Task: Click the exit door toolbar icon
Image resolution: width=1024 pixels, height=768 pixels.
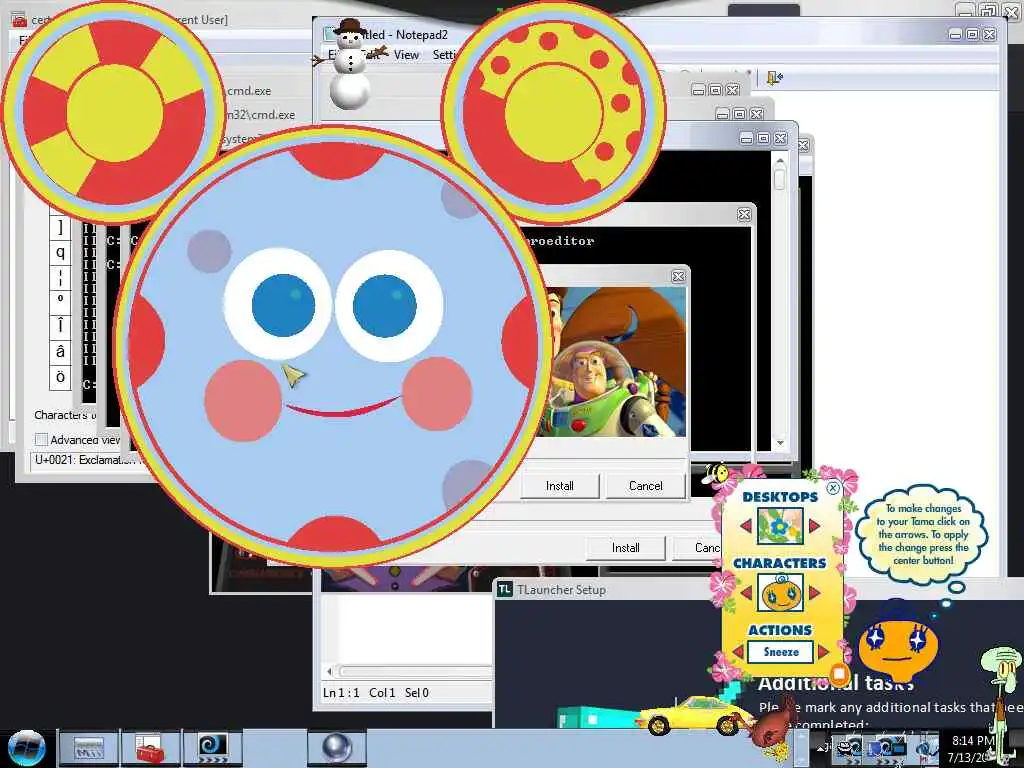Action: click(x=775, y=78)
